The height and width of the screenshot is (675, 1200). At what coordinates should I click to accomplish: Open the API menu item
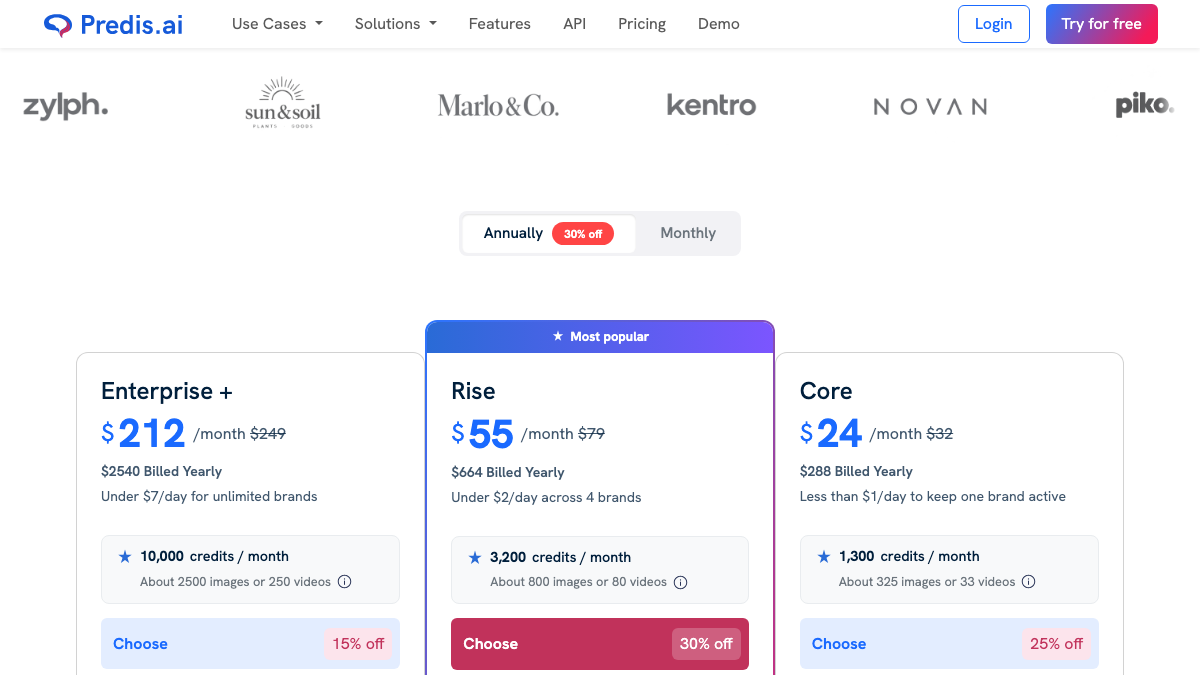pos(575,24)
